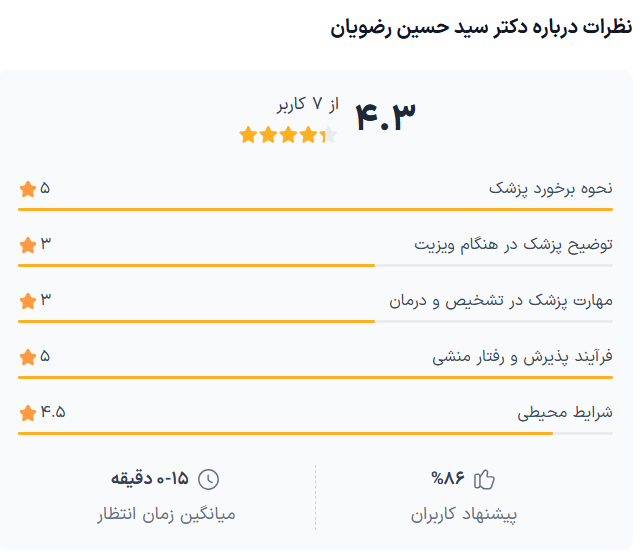Click the 86% recommendation percentage
The height and width of the screenshot is (558, 643).
(x=447, y=479)
